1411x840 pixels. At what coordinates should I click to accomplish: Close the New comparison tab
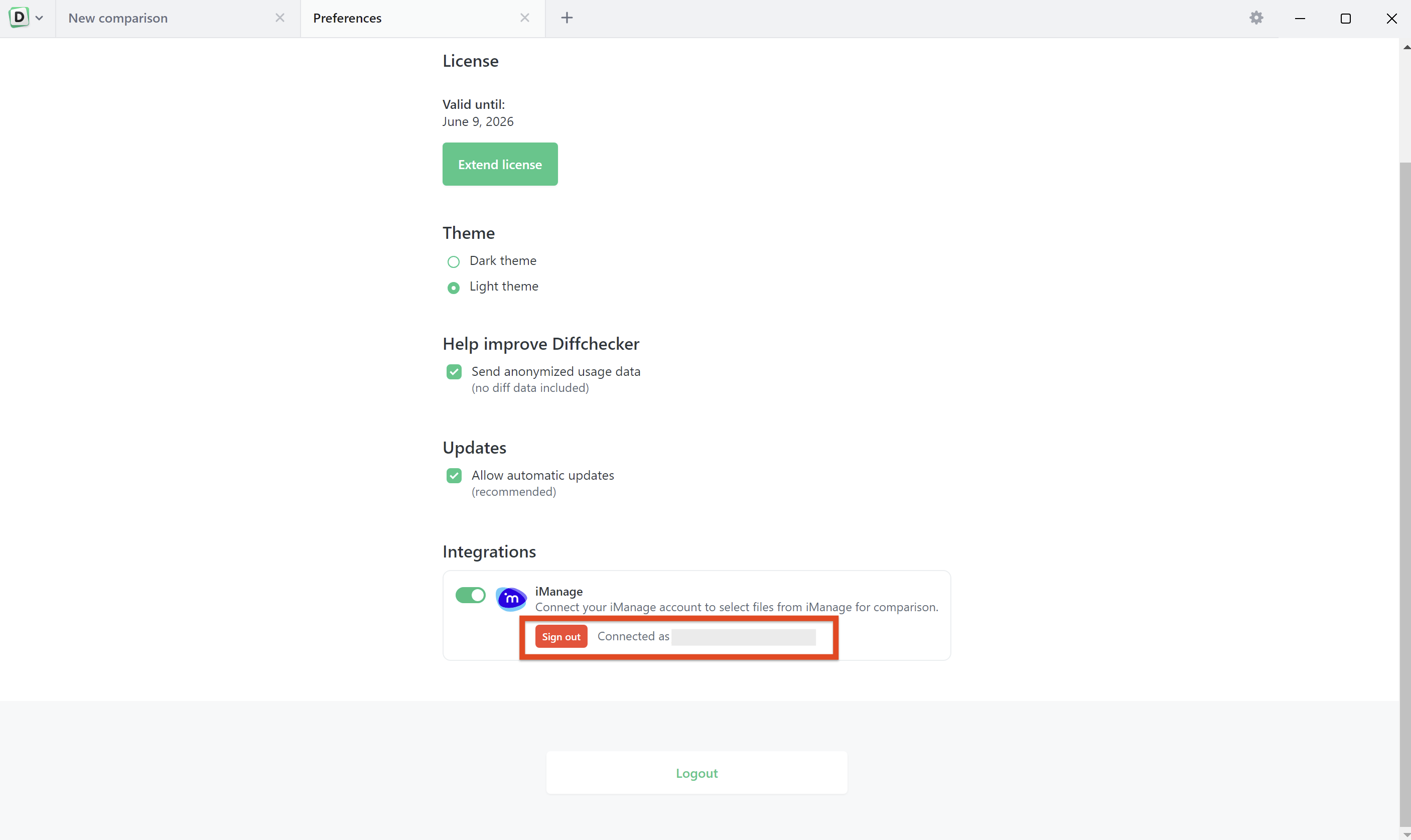pos(280,18)
